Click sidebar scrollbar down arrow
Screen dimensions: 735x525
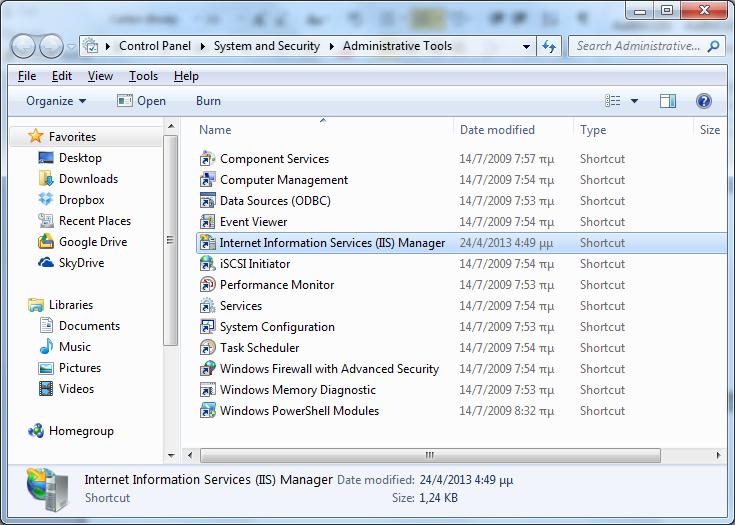[x=171, y=455]
